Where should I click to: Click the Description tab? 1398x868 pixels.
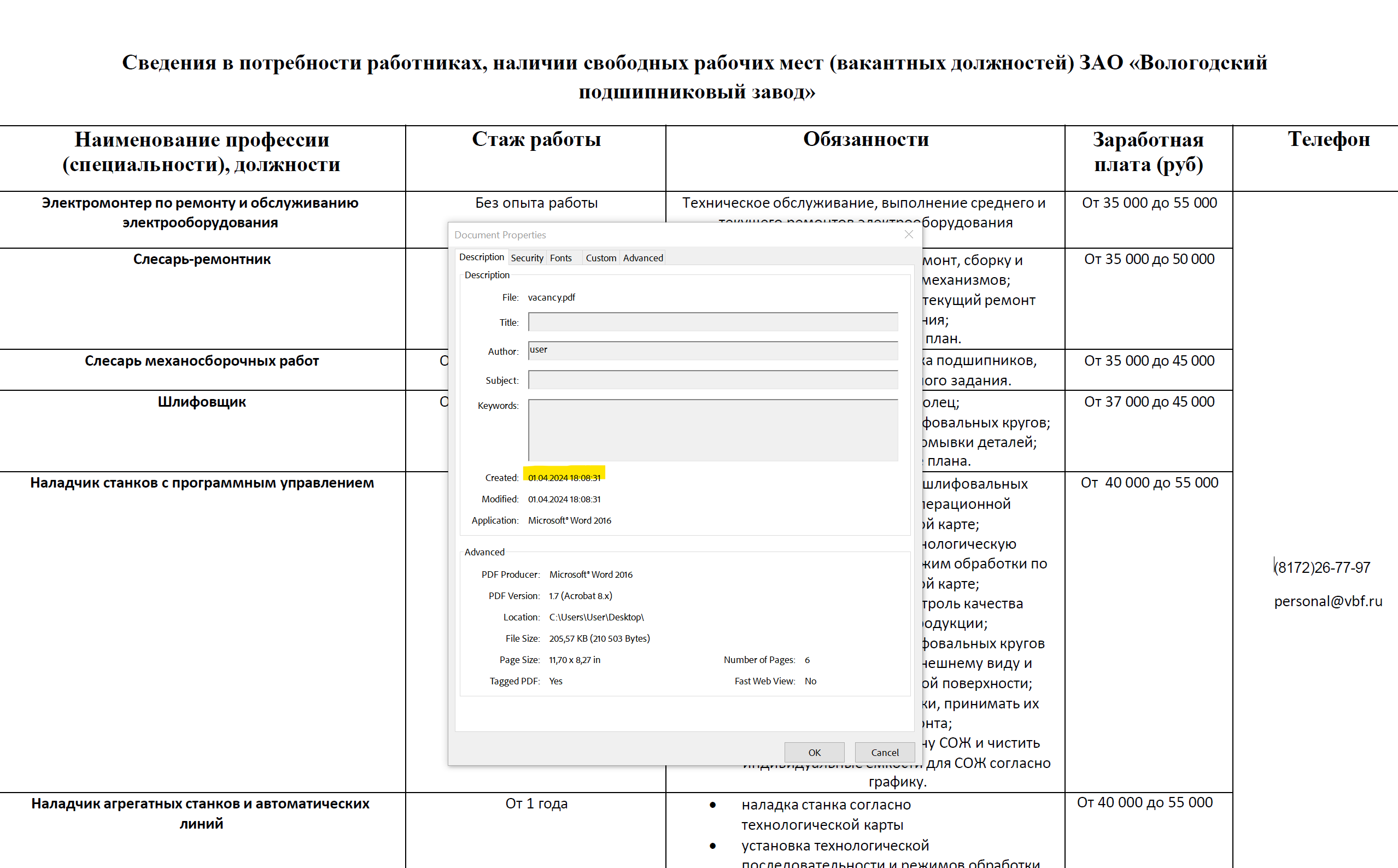click(x=481, y=257)
